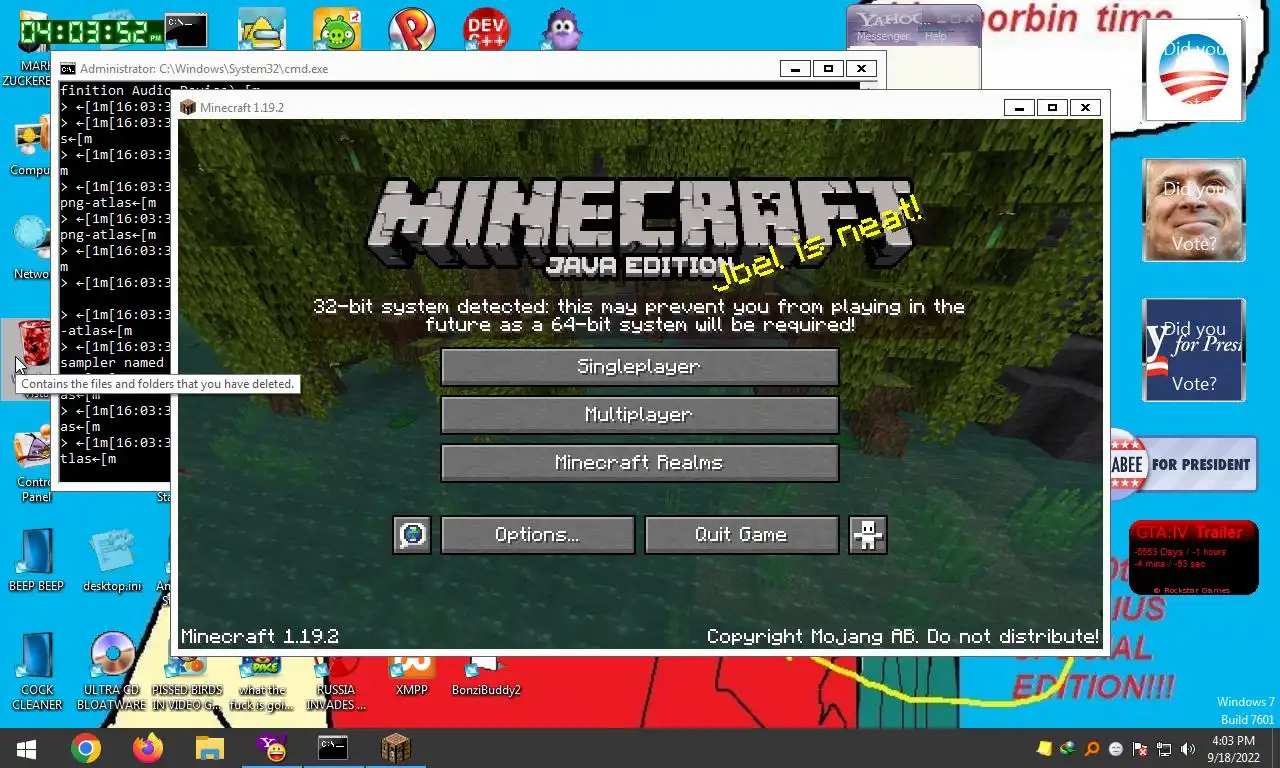Open the BEEP BEEP desktop shortcut
Image resolution: width=1280 pixels, height=768 pixels.
tap(36, 560)
